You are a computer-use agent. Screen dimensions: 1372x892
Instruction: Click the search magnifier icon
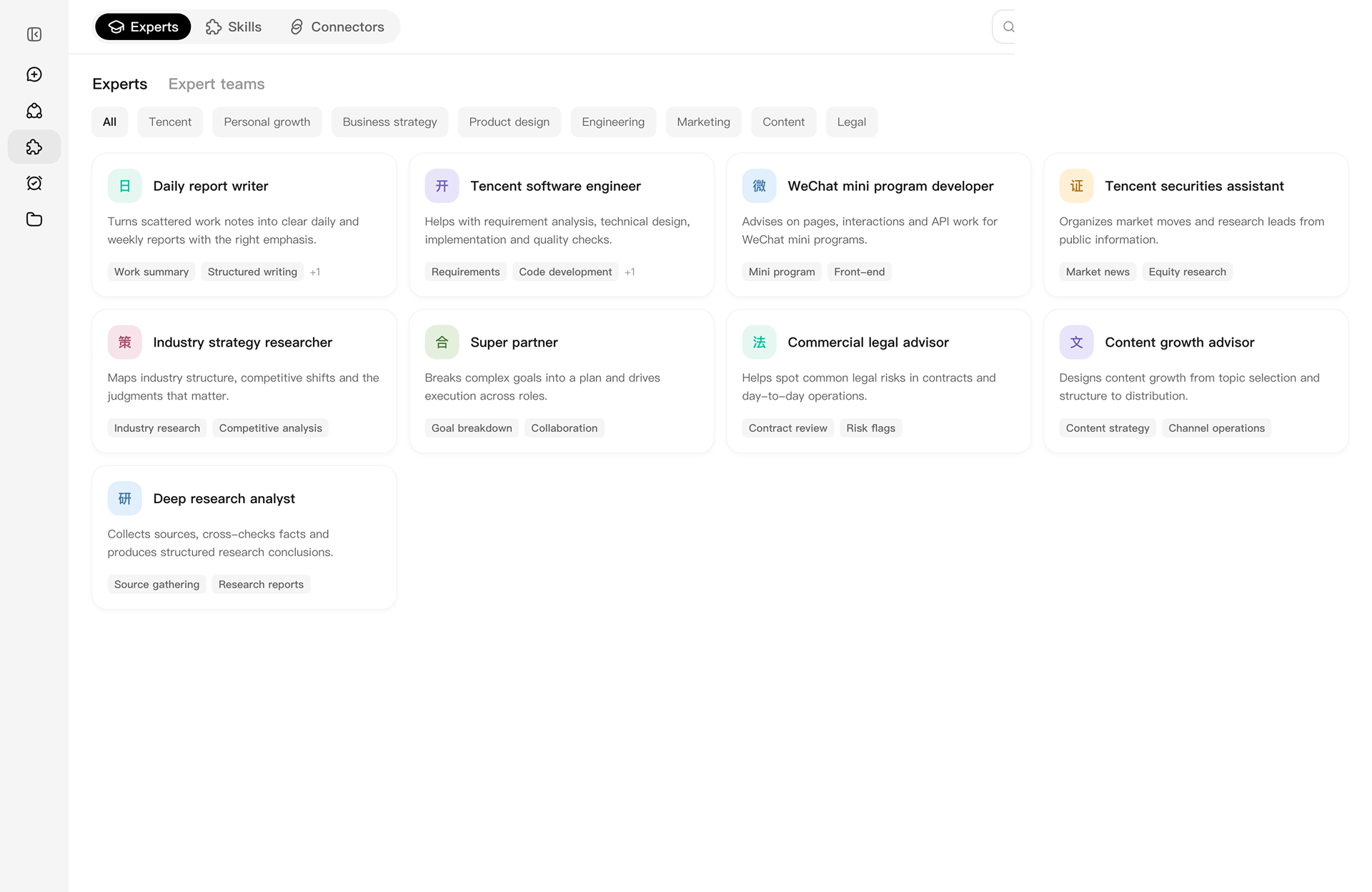point(1008,27)
